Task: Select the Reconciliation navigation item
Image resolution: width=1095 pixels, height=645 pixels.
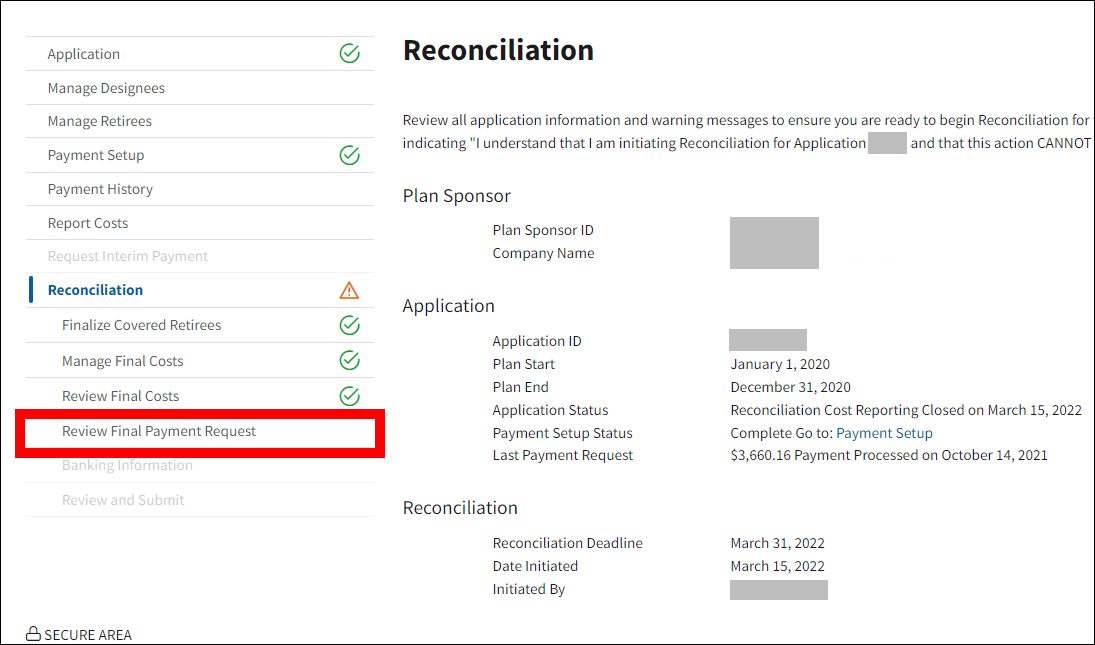Action: (x=95, y=290)
